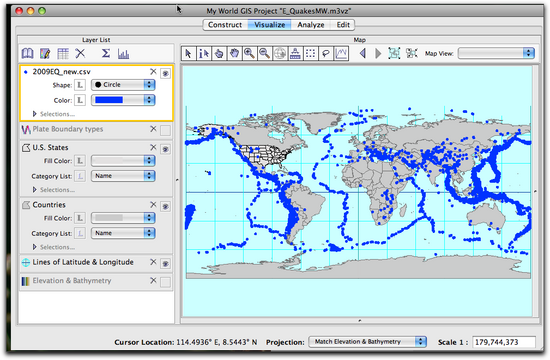Open U.S. States Category List Name dropdown
The image size is (550, 360).
123,176
